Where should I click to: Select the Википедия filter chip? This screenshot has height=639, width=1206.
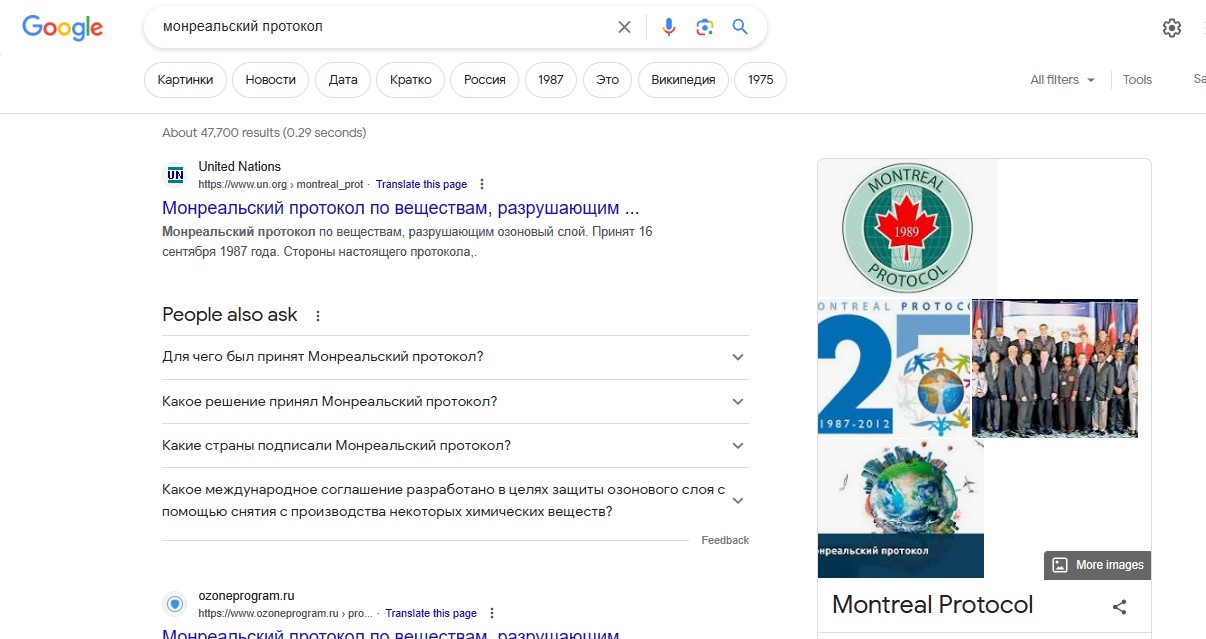point(683,80)
